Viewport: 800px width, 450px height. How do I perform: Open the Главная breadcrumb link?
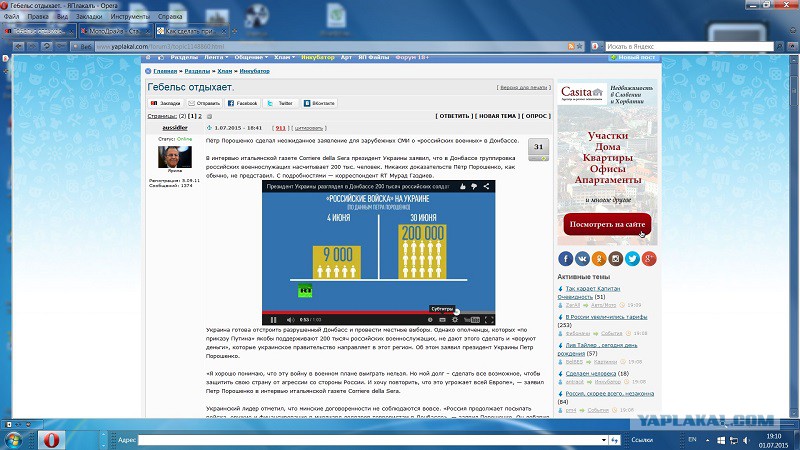(x=165, y=71)
